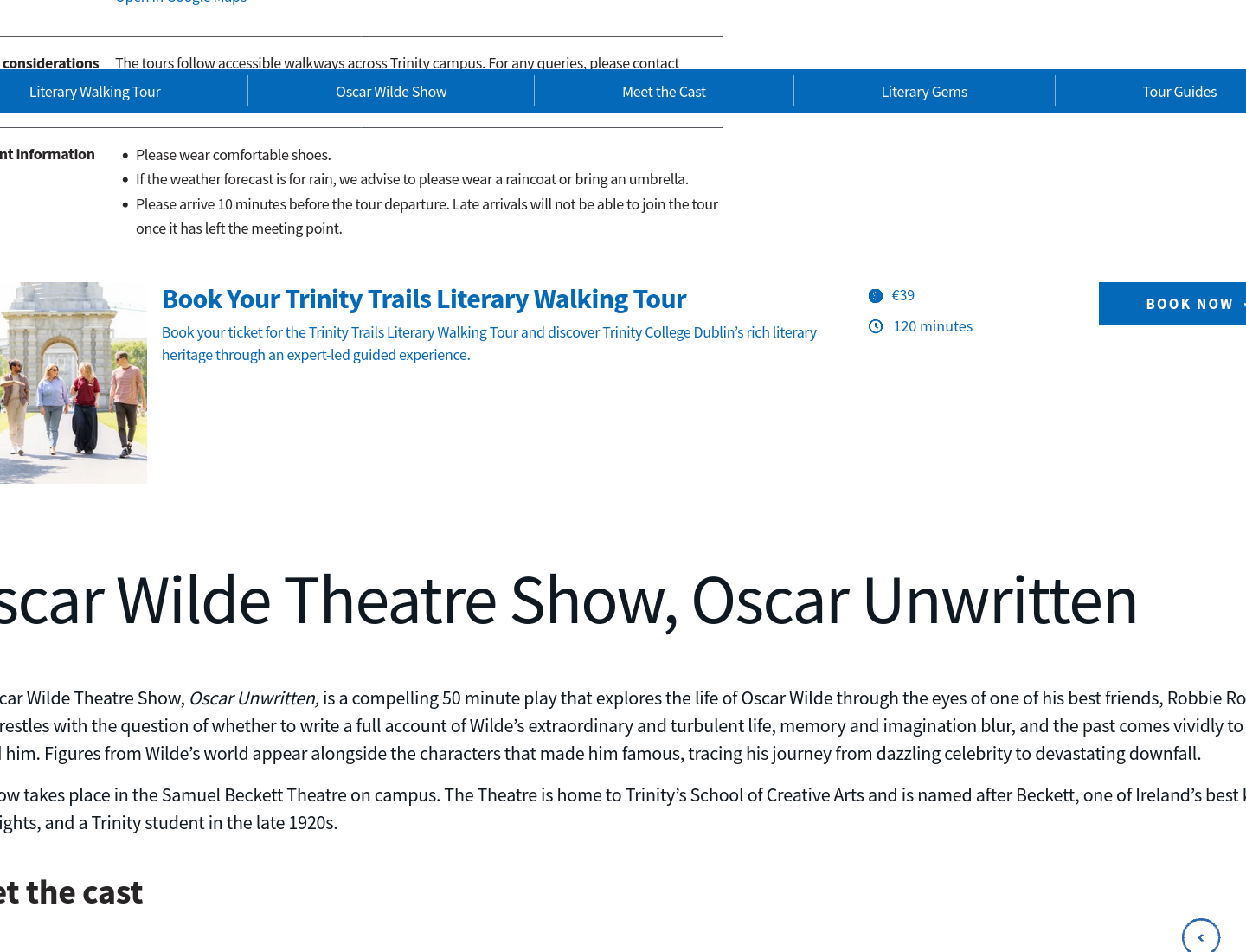This screenshot has height=952, width=1246.
Task: Open the Google Maps link at the top
Action: tap(186, 2)
